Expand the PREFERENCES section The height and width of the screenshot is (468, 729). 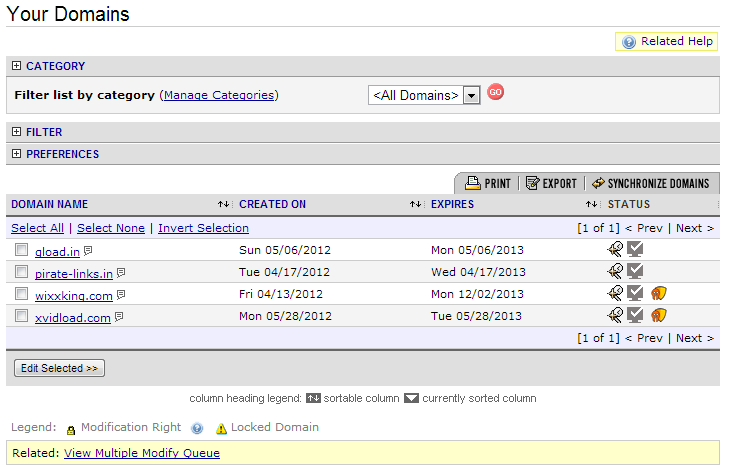click(16, 154)
